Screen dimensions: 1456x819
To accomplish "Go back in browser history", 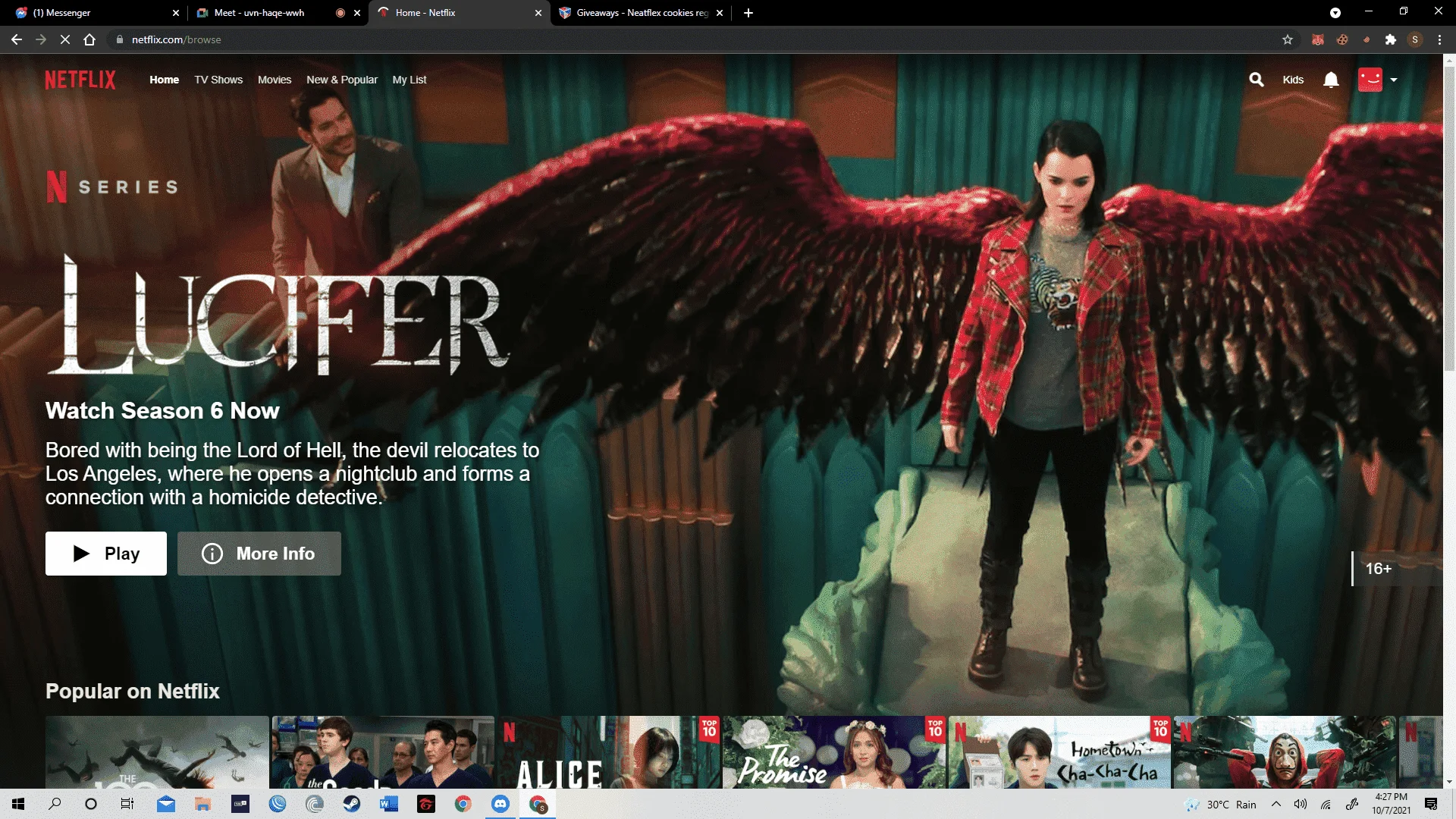I will 17,39.
